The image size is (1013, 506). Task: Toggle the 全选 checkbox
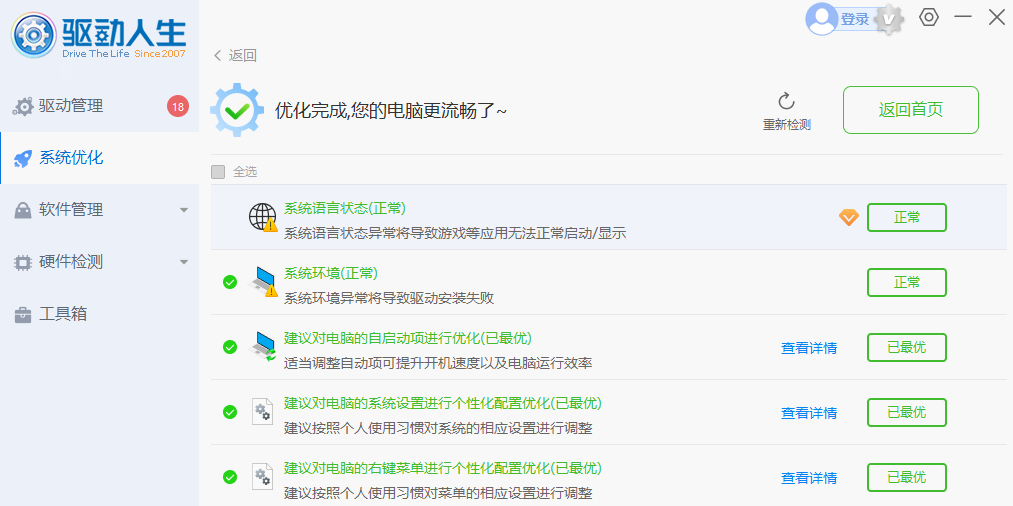(x=218, y=172)
